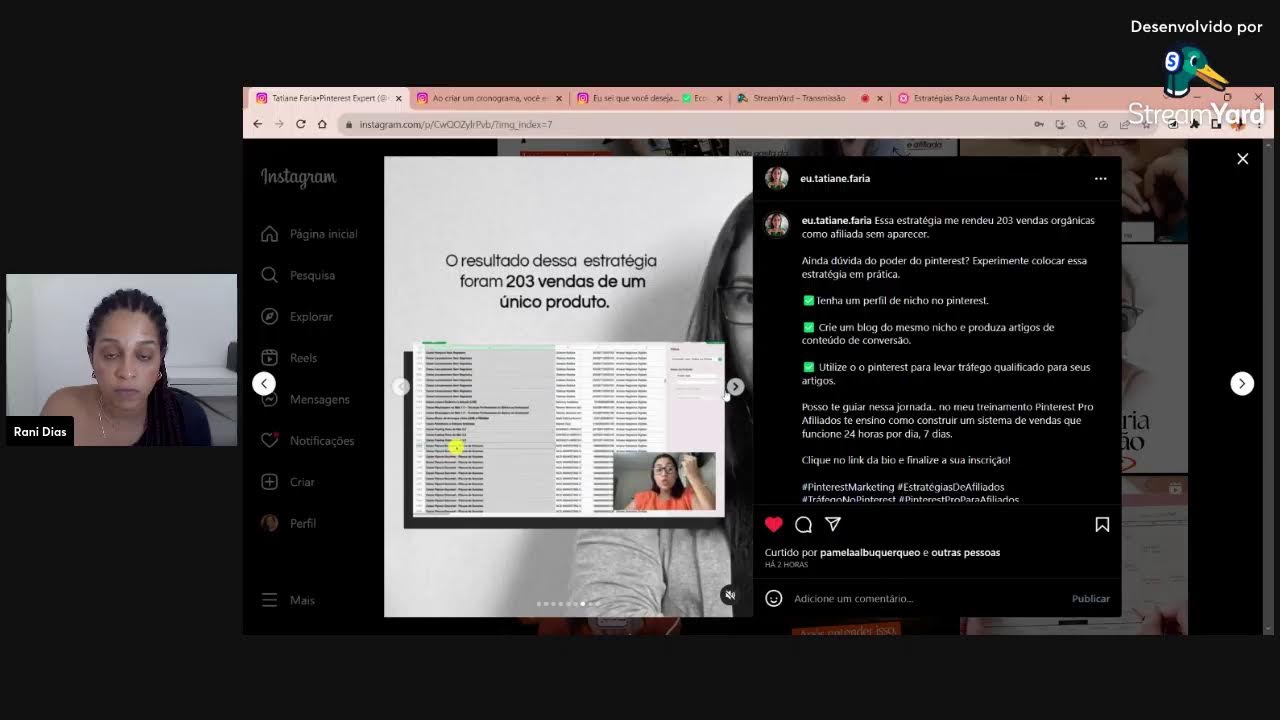Click the caption author avatar

point(777,225)
